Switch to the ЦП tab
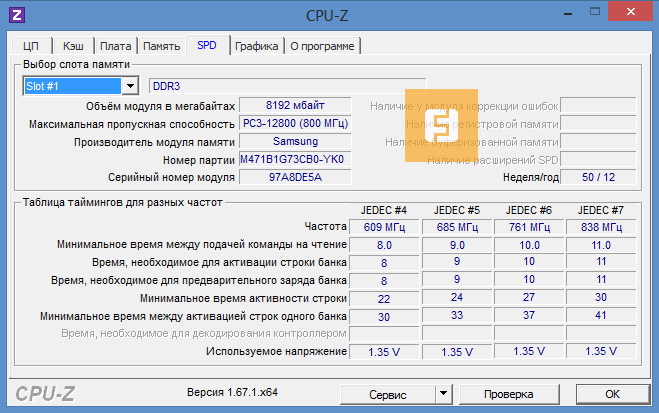Viewport: 659px width, 413px height. pos(32,45)
